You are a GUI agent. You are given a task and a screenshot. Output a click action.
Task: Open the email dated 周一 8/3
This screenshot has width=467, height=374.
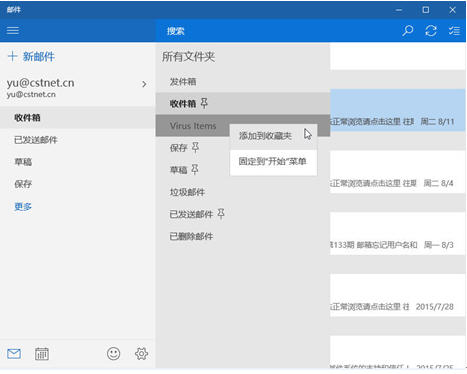[x=398, y=233]
